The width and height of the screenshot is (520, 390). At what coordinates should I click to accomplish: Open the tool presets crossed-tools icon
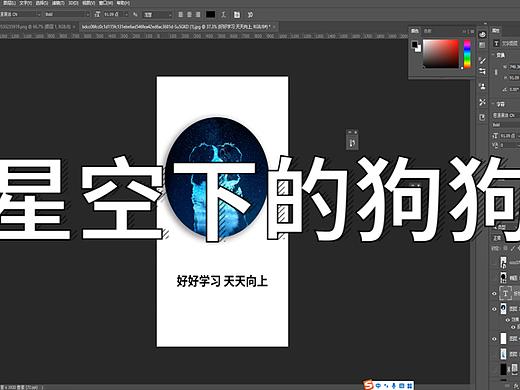[x=482, y=102]
